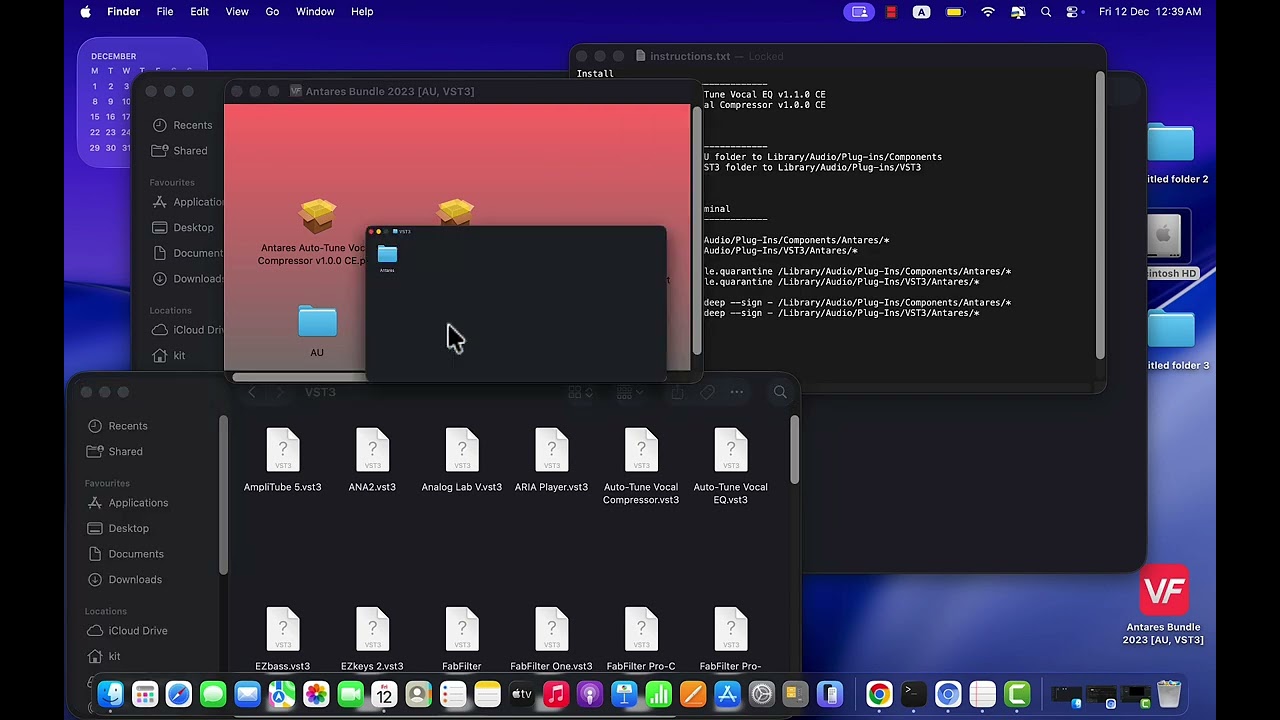
Task: Select Analog Lab V.vst3 file
Action: coord(462,461)
